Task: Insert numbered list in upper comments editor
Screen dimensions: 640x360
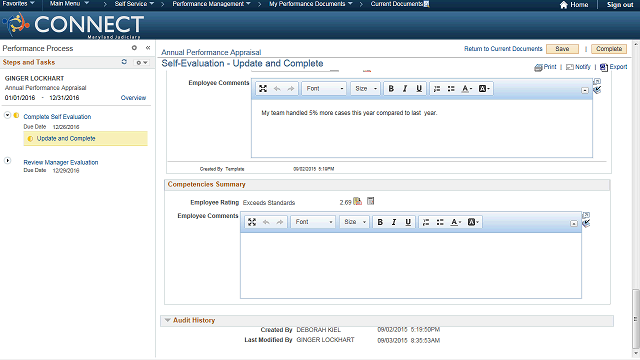Action: click(x=437, y=89)
